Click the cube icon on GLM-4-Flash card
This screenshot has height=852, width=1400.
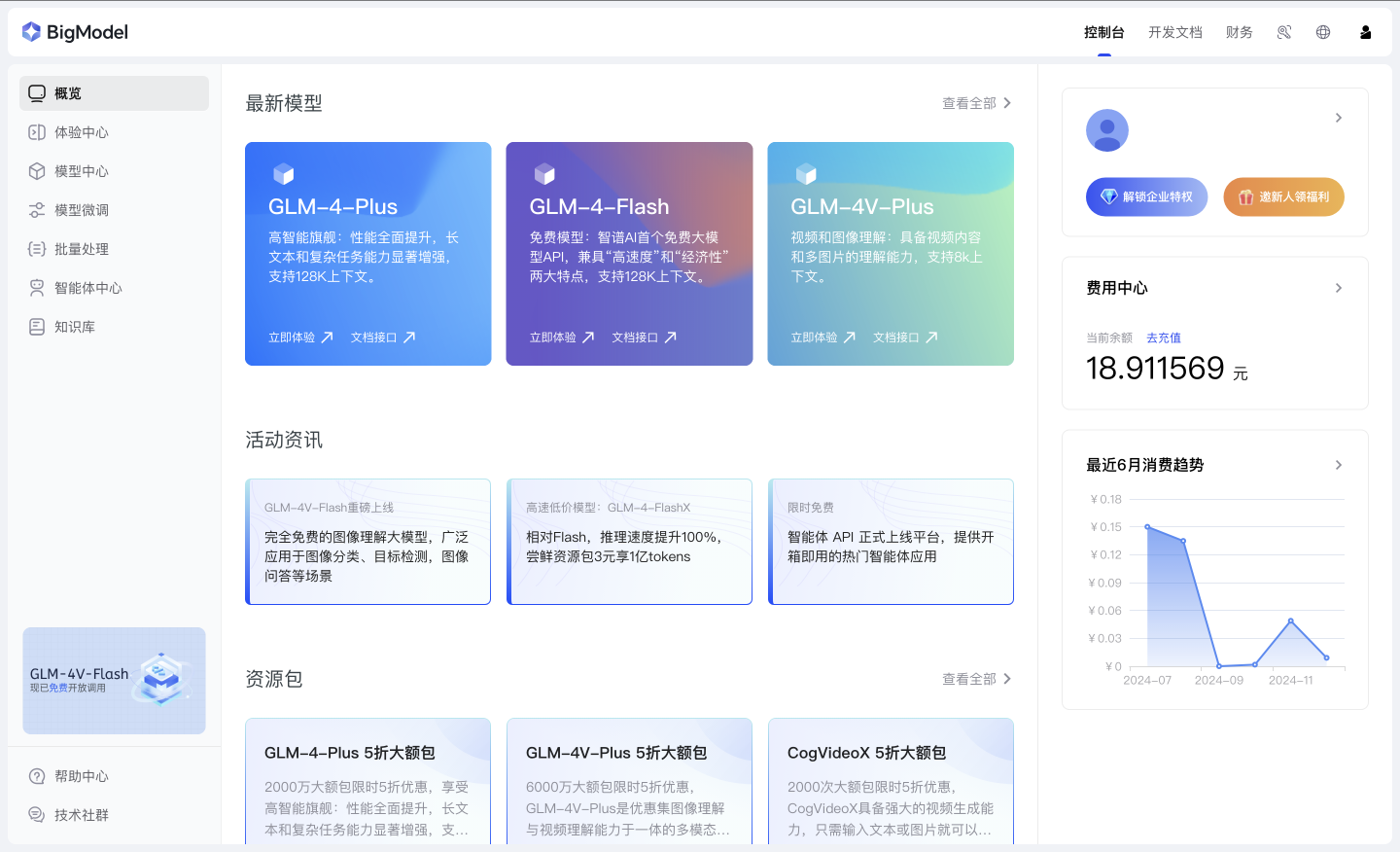point(544,174)
